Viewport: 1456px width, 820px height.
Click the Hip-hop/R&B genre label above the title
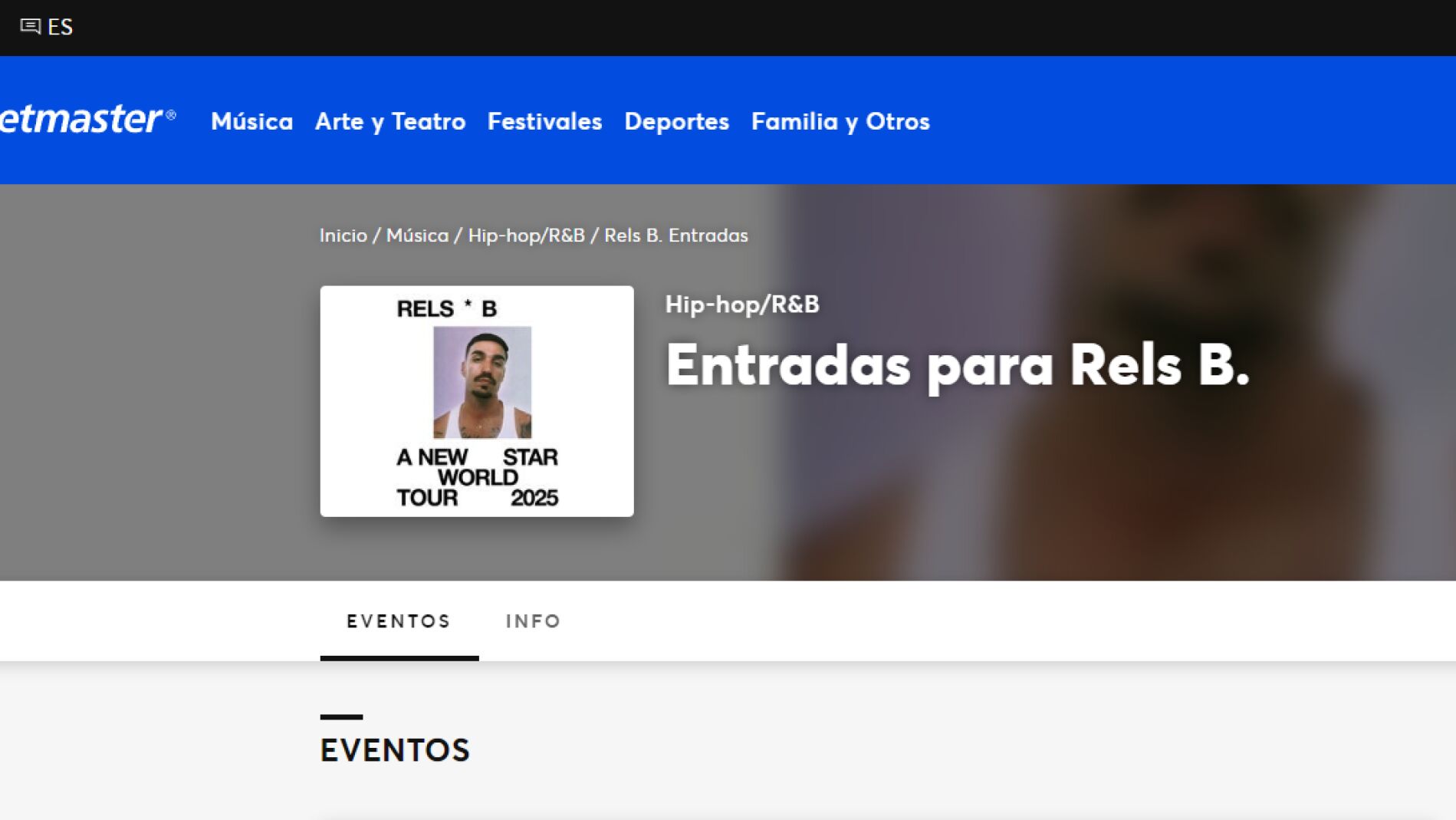pos(741,305)
